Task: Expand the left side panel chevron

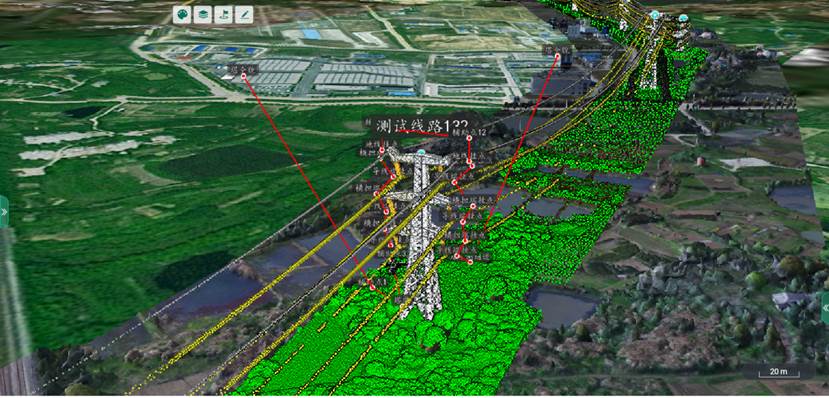Action: (x=4, y=212)
